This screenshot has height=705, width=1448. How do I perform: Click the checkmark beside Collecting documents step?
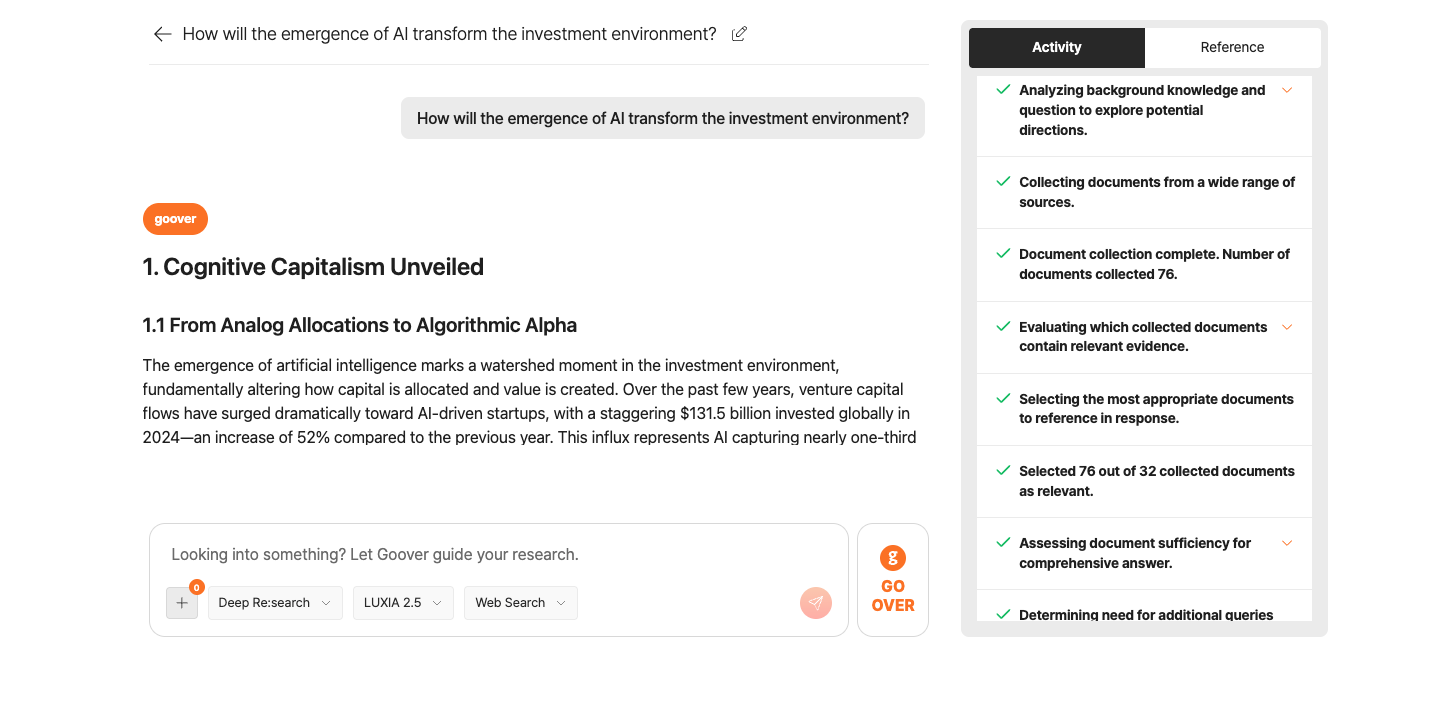(1003, 182)
